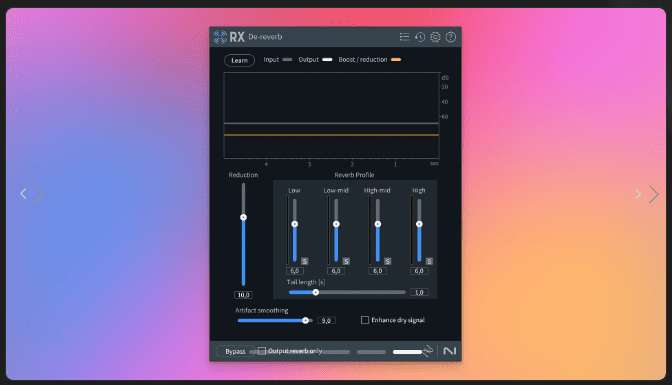Open the help question mark icon
Viewport: 672px width, 385px height.
tap(450, 37)
